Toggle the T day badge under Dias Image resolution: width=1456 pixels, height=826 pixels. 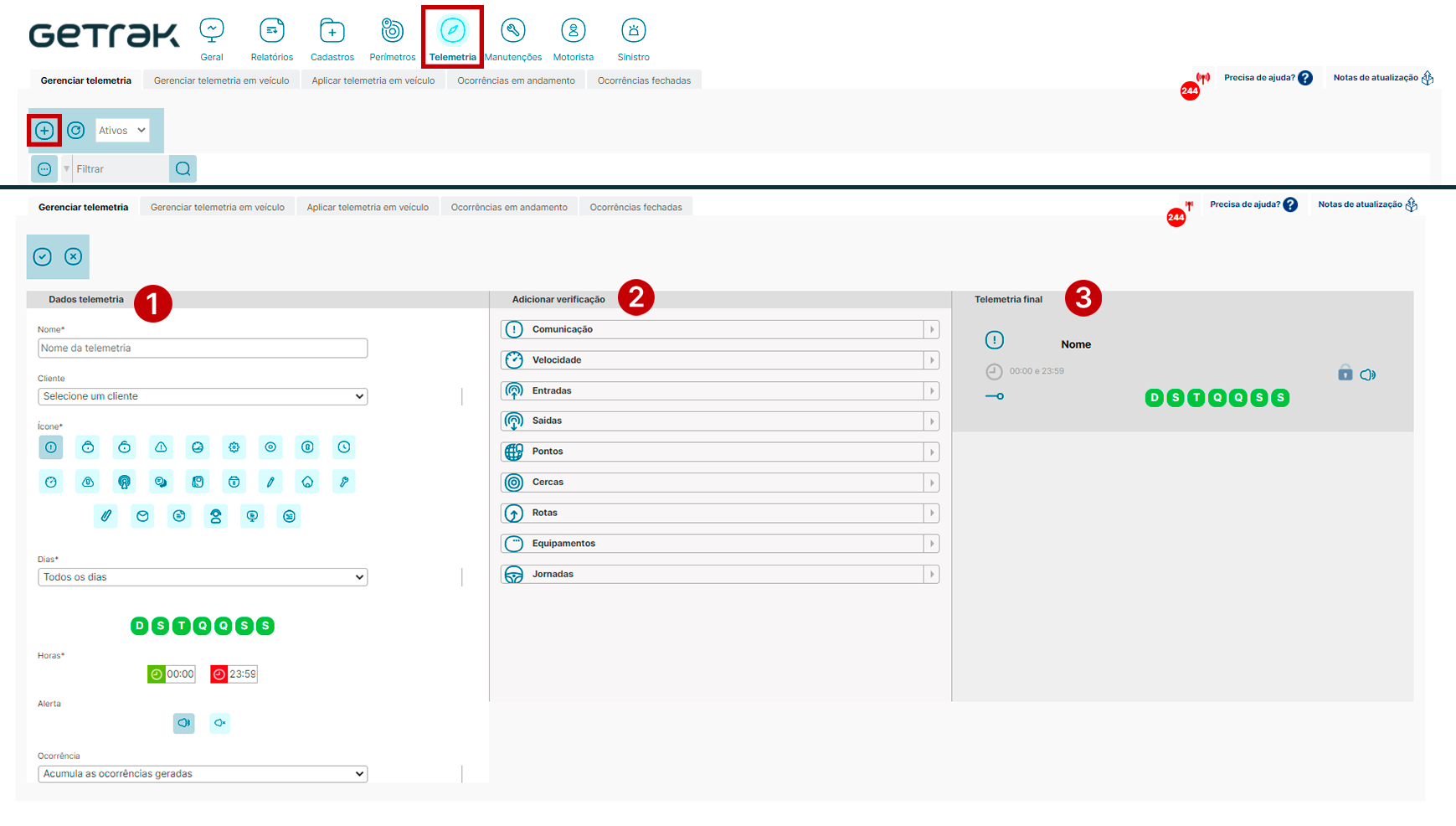[182, 626]
